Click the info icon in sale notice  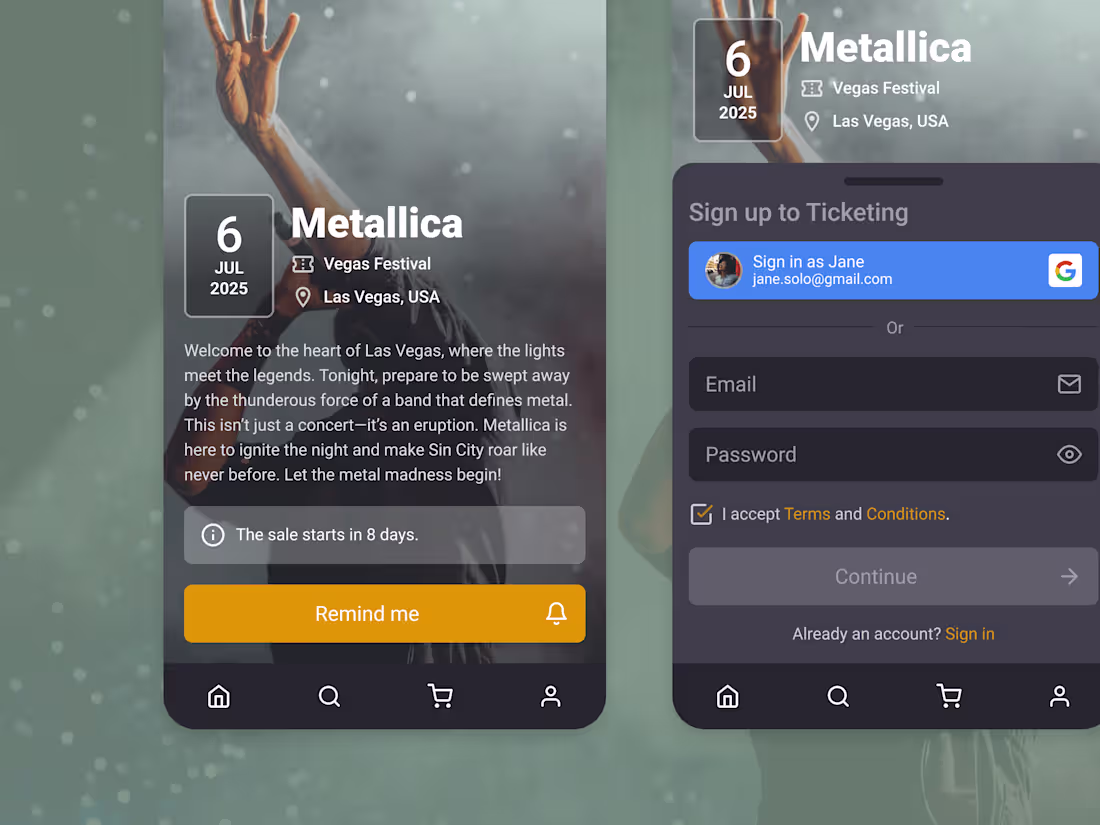[x=213, y=535]
